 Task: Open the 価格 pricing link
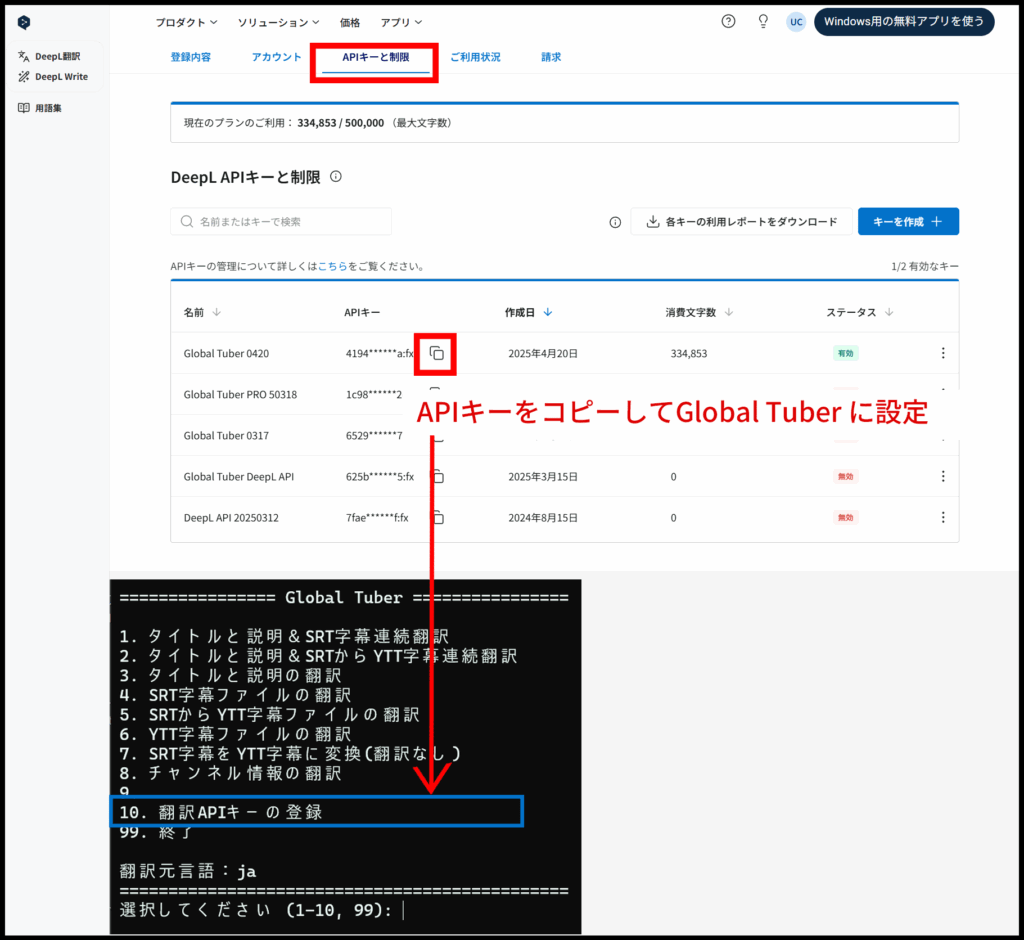click(350, 22)
